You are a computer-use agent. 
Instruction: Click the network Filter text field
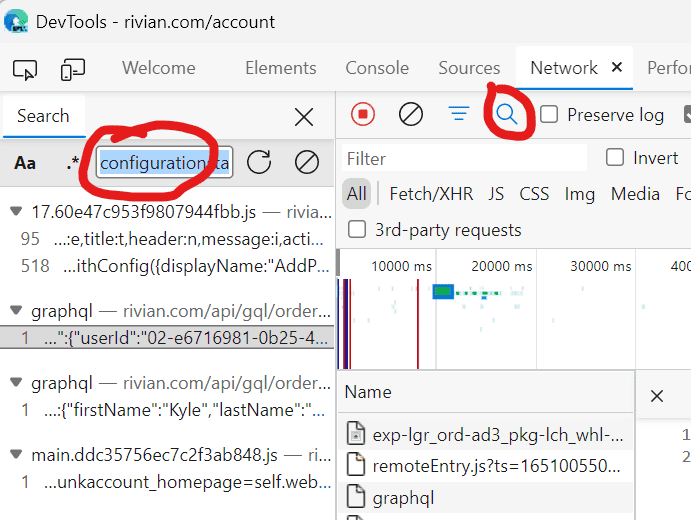click(464, 158)
